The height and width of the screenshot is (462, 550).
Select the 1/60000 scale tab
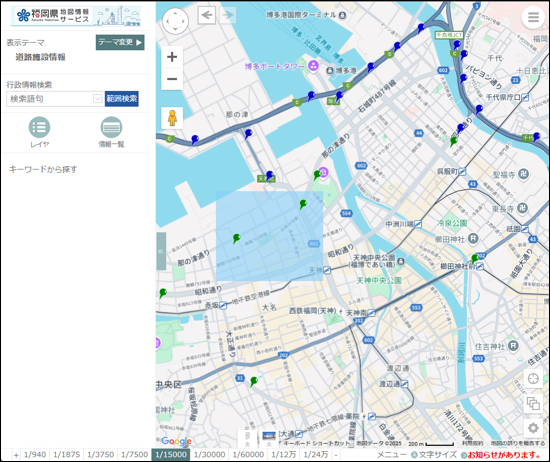point(248,455)
